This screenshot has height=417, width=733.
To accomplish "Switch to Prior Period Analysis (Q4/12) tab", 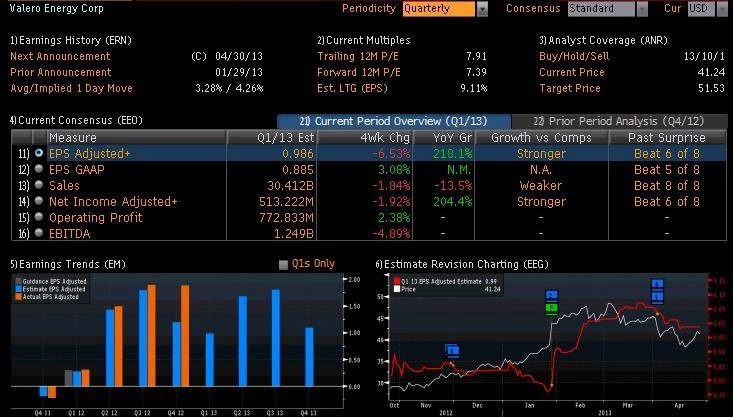I will [x=619, y=121].
